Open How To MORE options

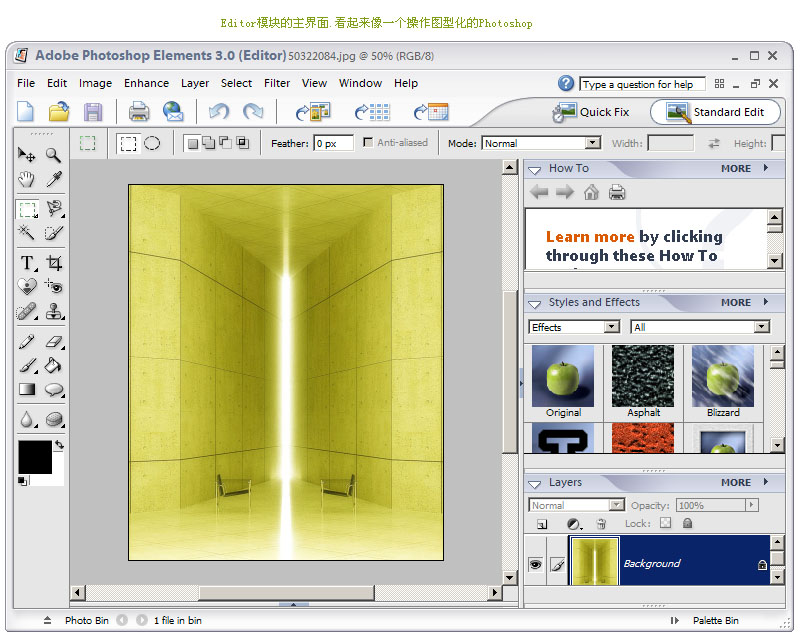pyautogui.click(x=744, y=168)
